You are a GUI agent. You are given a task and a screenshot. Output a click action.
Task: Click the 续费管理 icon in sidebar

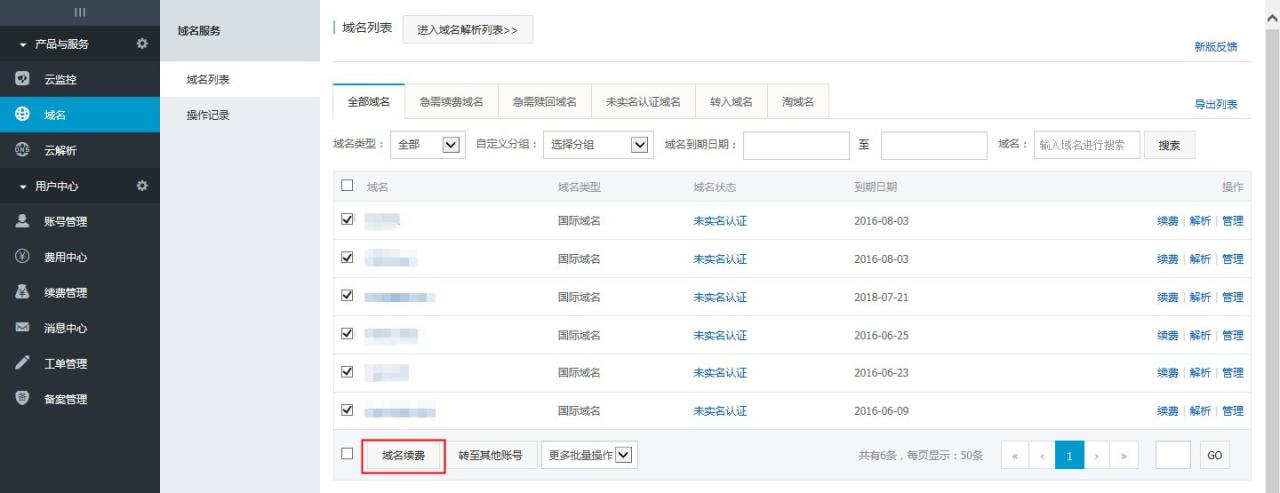pyautogui.click(x=22, y=292)
